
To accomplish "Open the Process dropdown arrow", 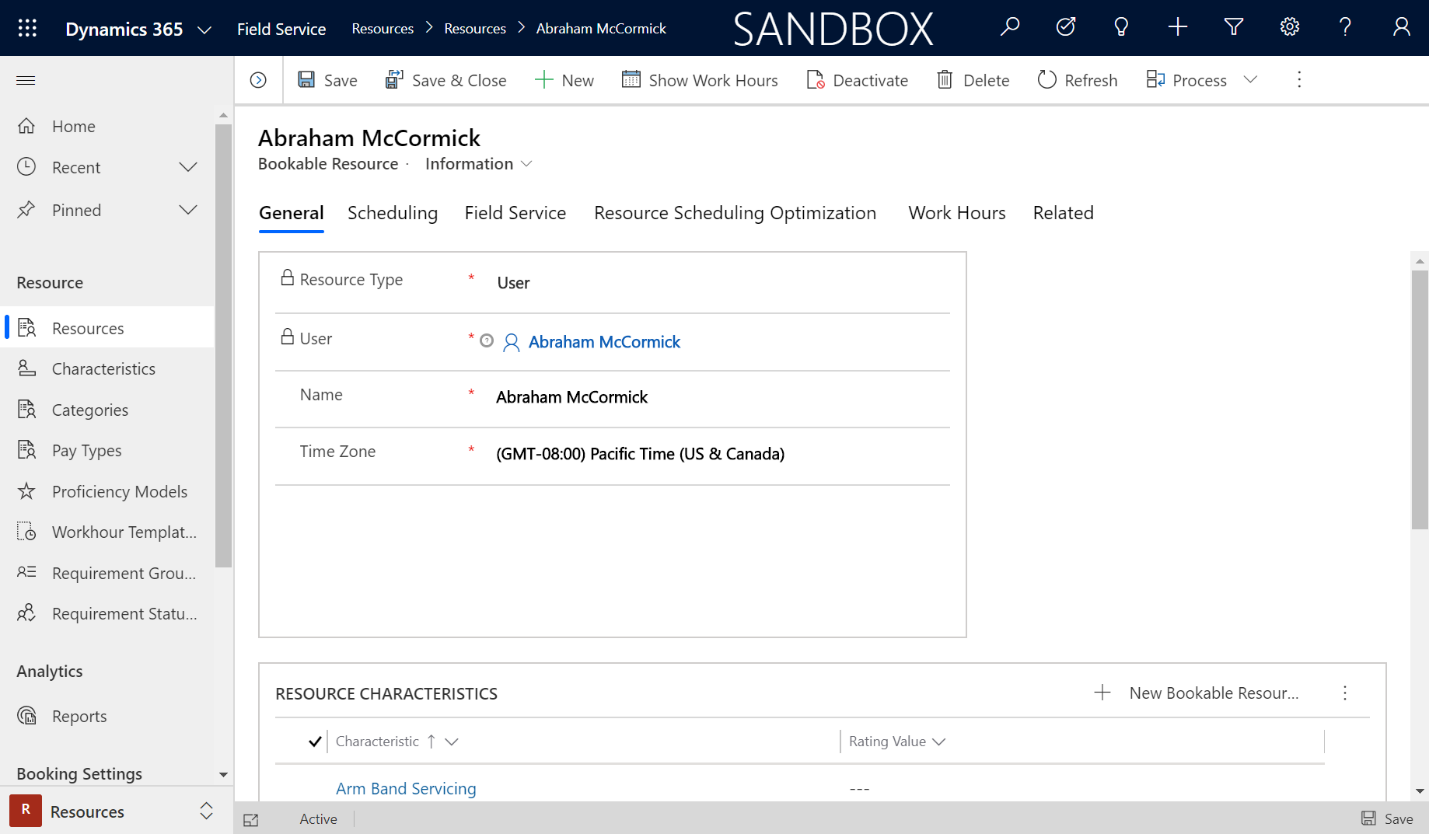I will (1250, 80).
